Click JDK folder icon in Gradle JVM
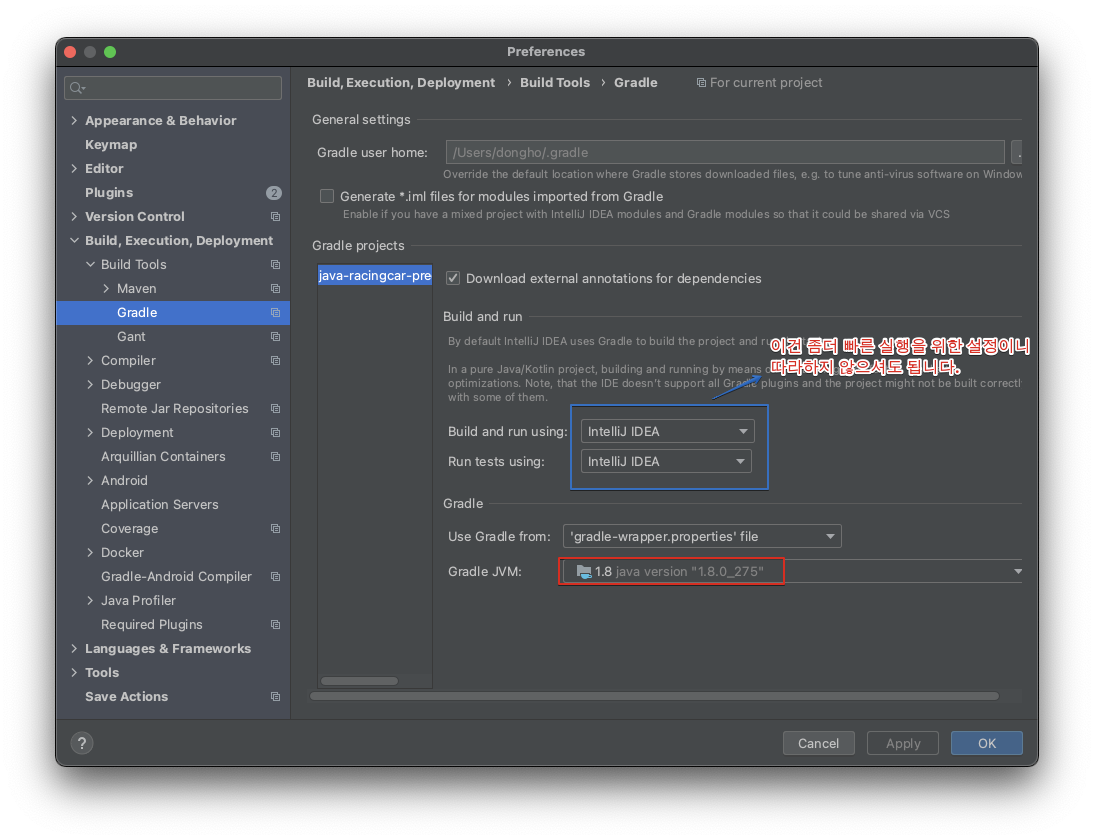Screen dimensions: 1094x840 (x=584, y=572)
